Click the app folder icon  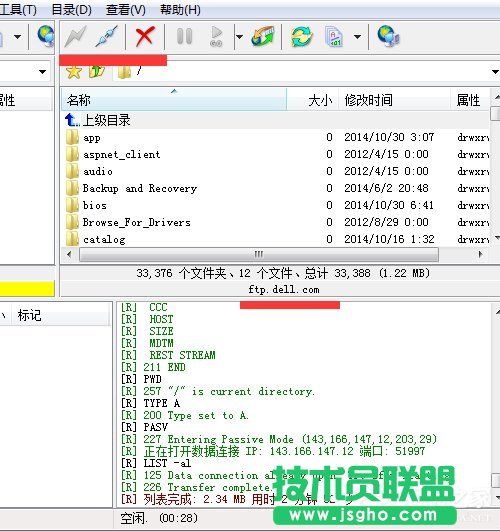pos(72,137)
